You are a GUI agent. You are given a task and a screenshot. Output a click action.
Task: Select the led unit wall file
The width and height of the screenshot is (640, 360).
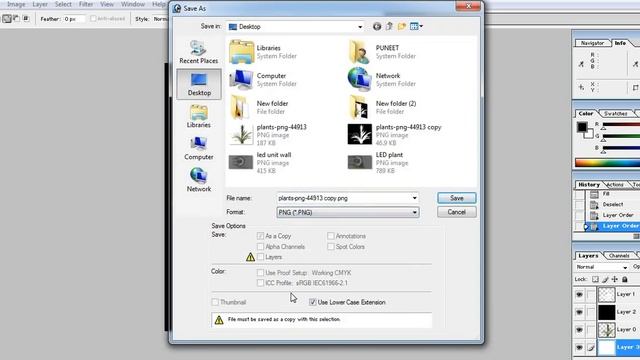click(260, 162)
